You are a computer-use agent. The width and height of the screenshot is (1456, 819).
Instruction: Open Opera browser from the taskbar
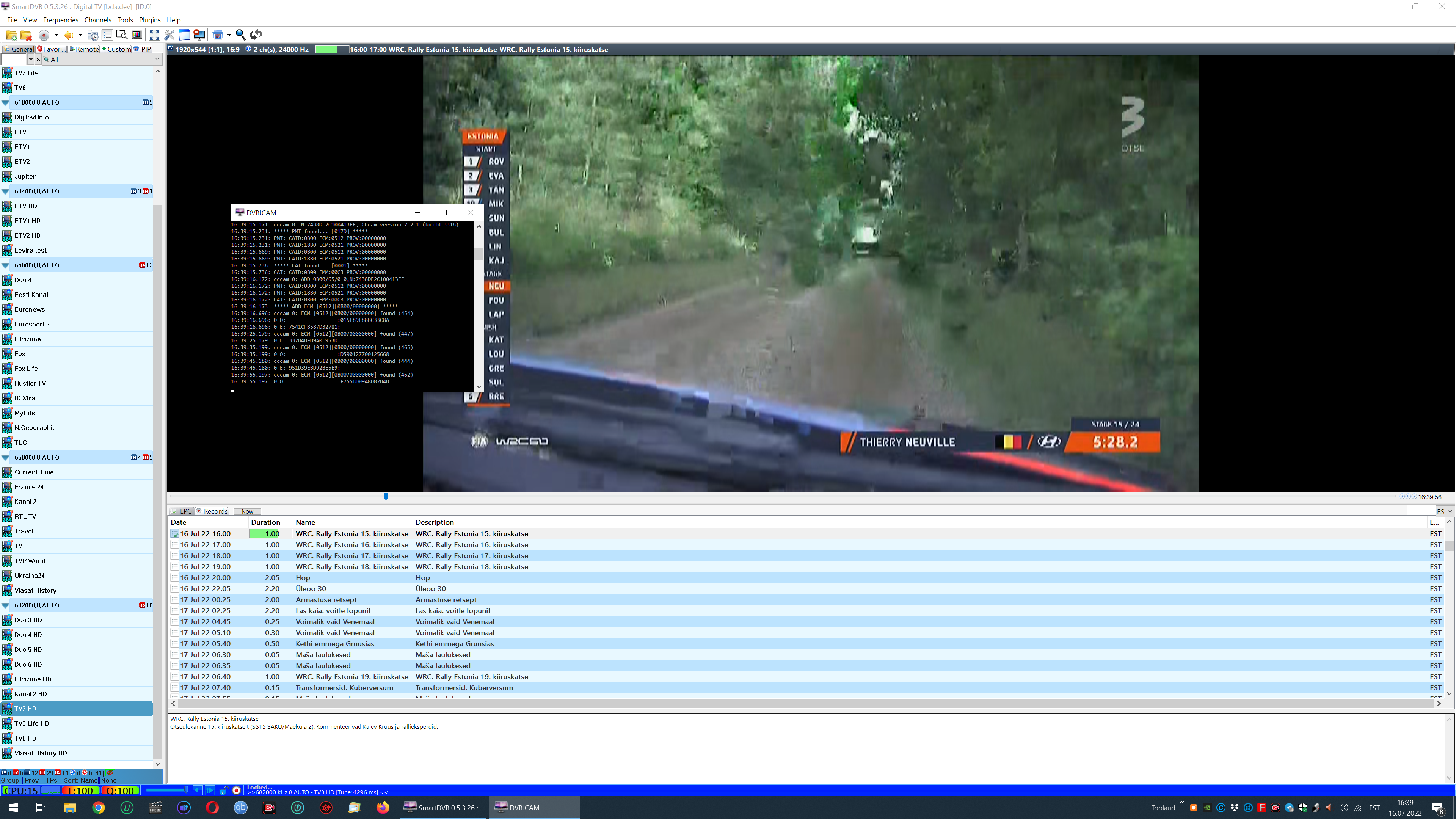212,807
